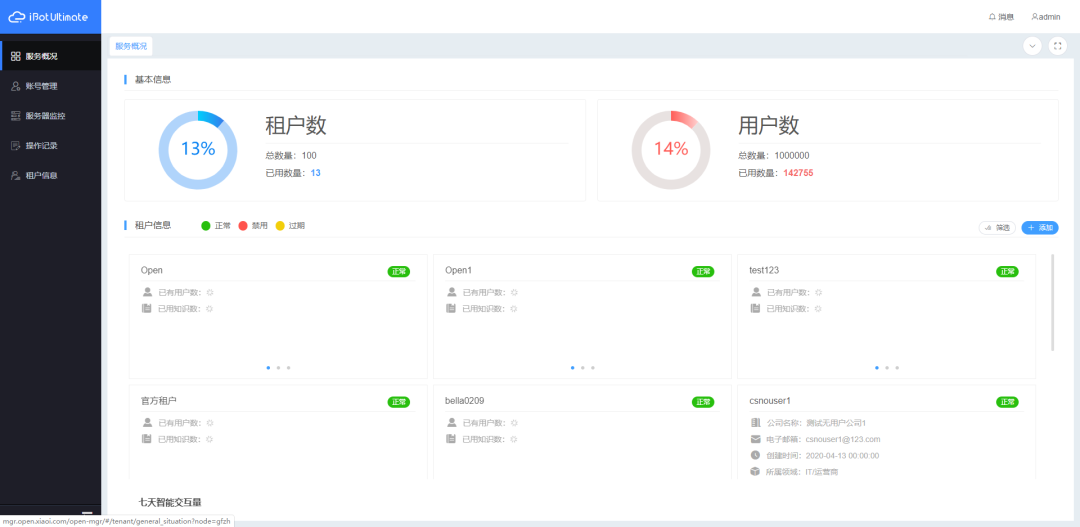
Task: Toggle fullscreen mode icon at top right
Action: 1057,46
